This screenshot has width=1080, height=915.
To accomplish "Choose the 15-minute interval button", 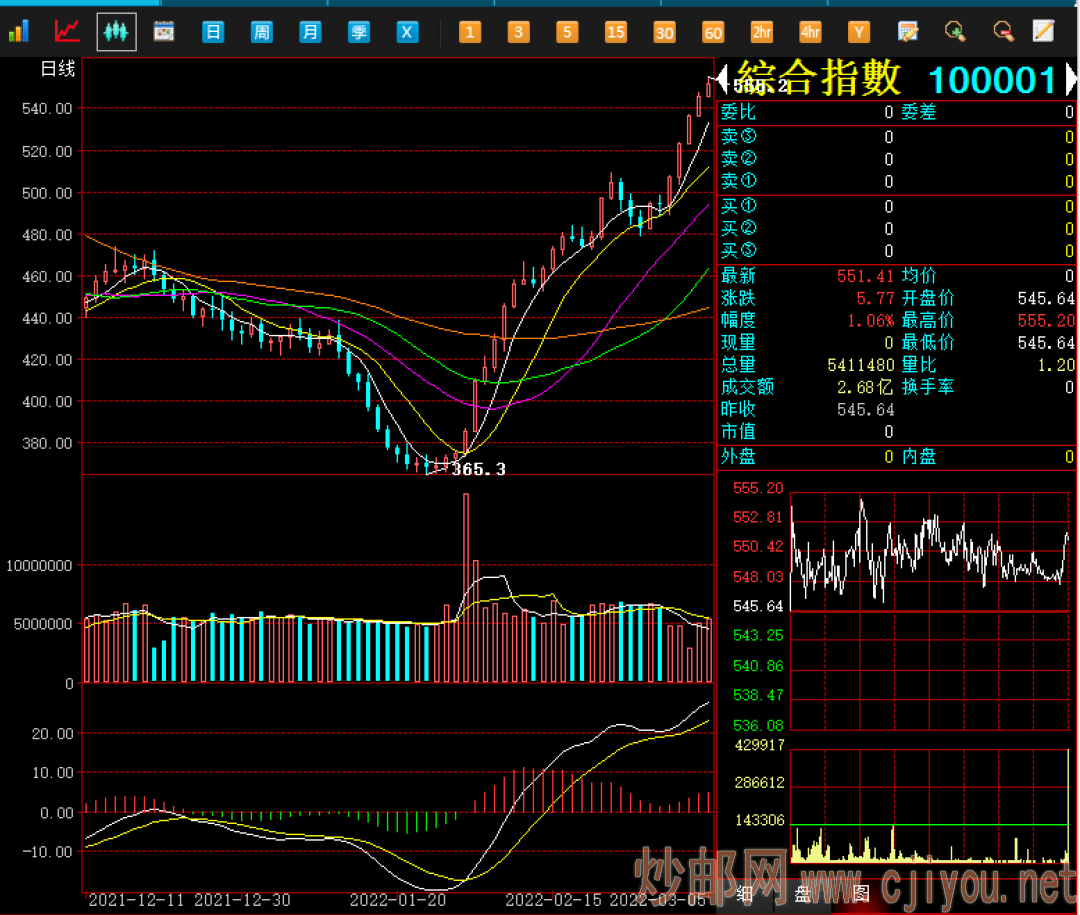I will pos(616,32).
